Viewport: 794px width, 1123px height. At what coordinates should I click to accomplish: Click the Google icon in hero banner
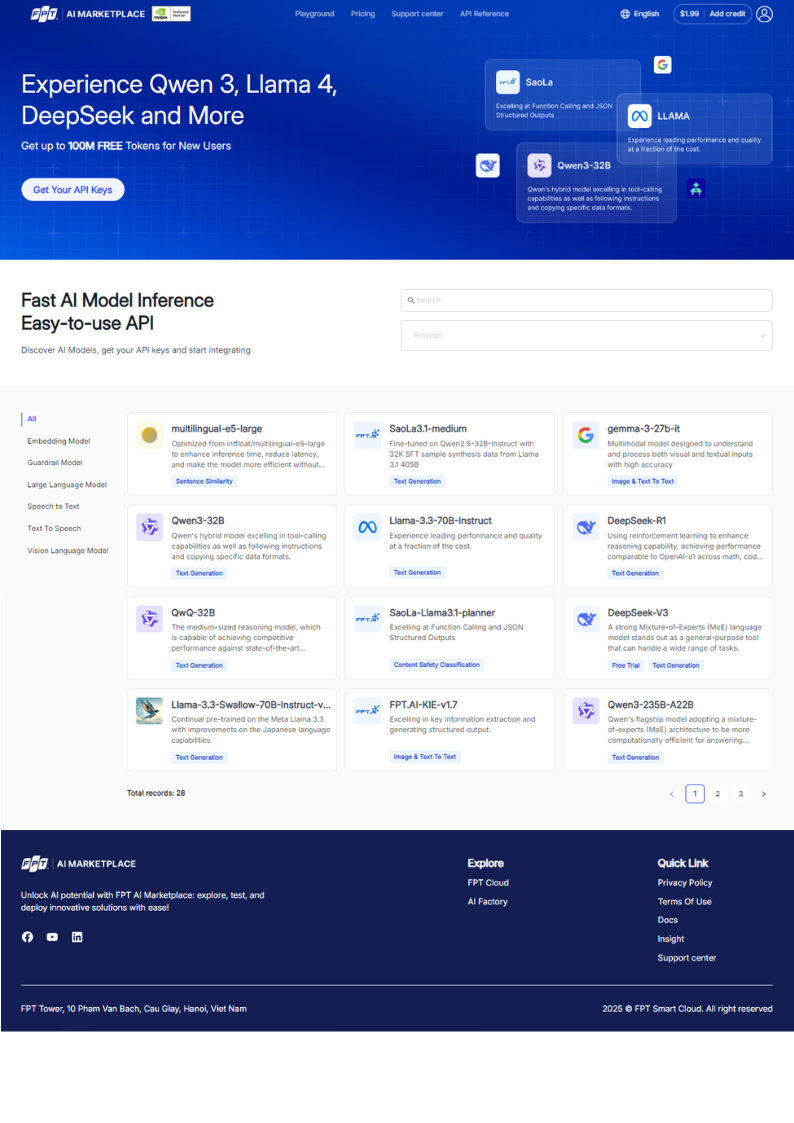663,64
